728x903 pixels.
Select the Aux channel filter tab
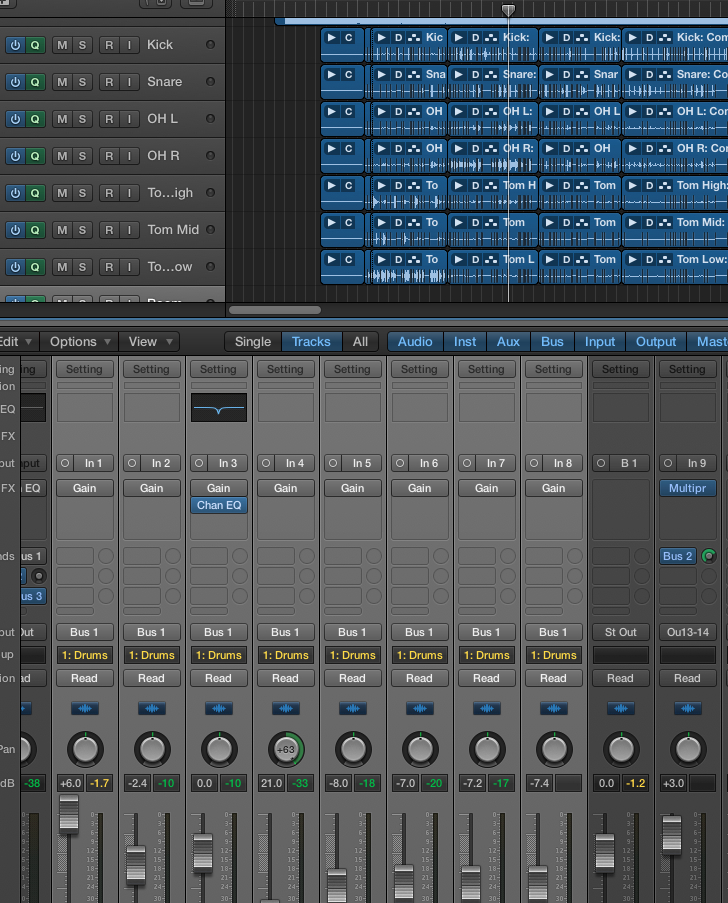pos(508,342)
